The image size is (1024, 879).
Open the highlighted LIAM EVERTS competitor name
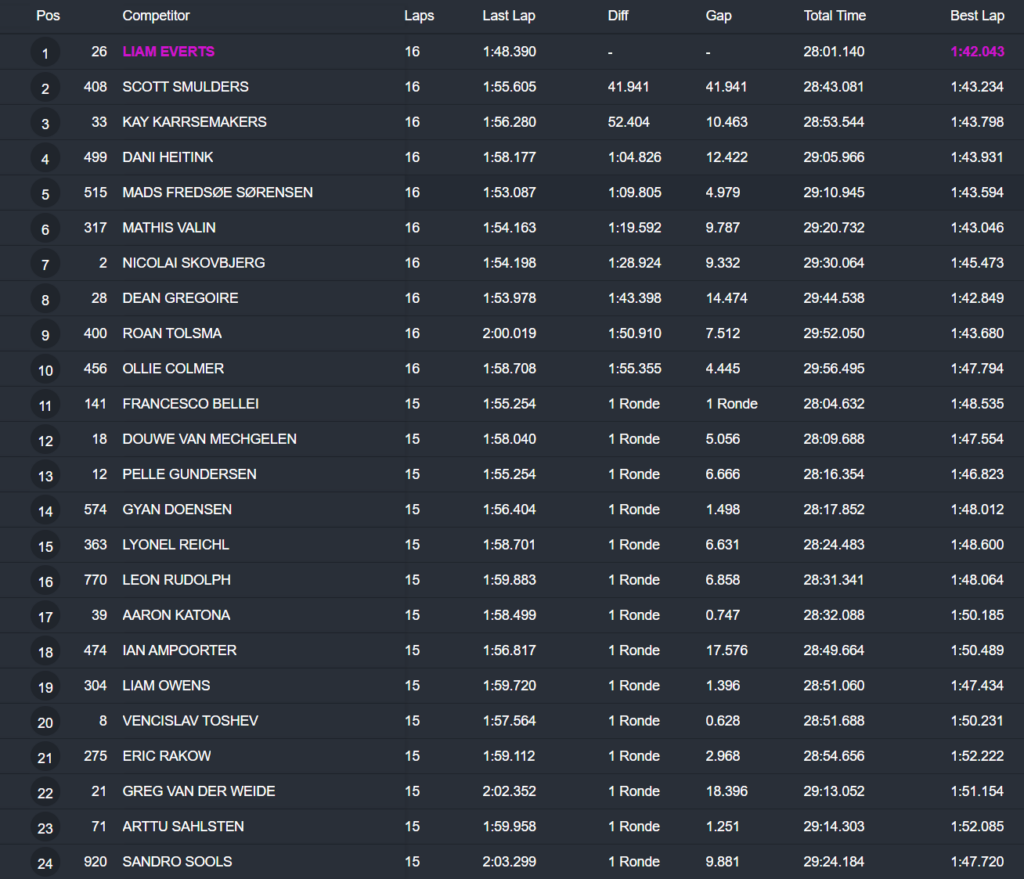coord(168,52)
